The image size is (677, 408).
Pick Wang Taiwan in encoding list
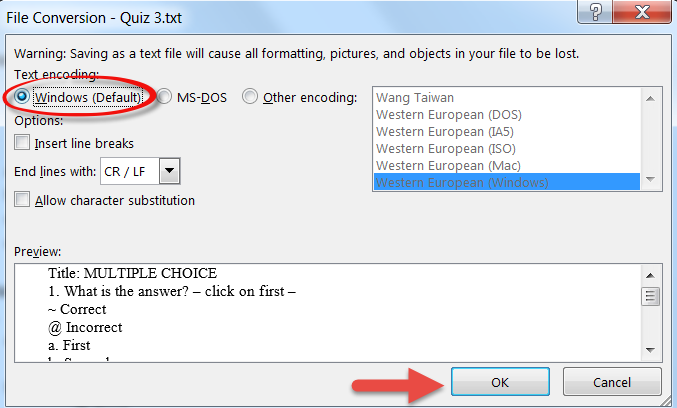414,98
